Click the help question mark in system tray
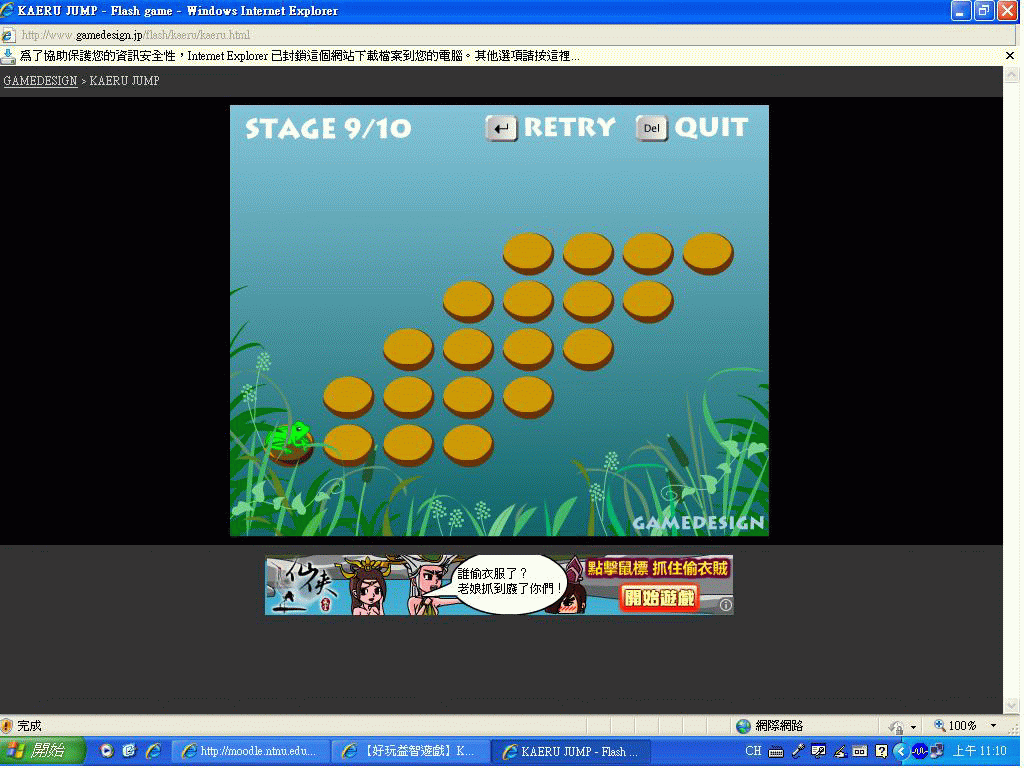The height and width of the screenshot is (768, 1024). [881, 751]
